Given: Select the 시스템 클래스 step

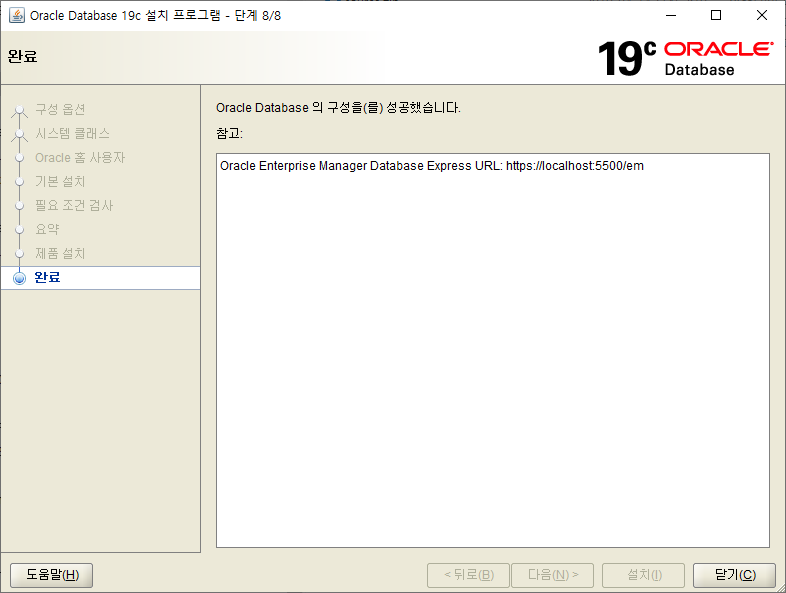Looking at the screenshot, I should 72,133.
